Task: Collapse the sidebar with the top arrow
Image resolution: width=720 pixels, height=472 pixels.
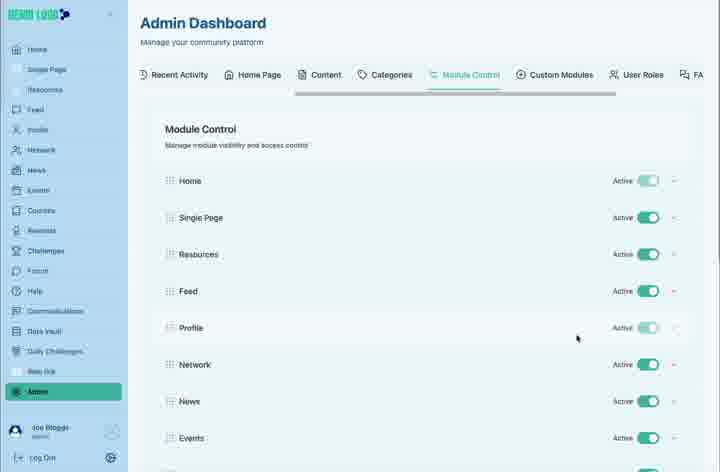Action: pyautogui.click(x=110, y=14)
